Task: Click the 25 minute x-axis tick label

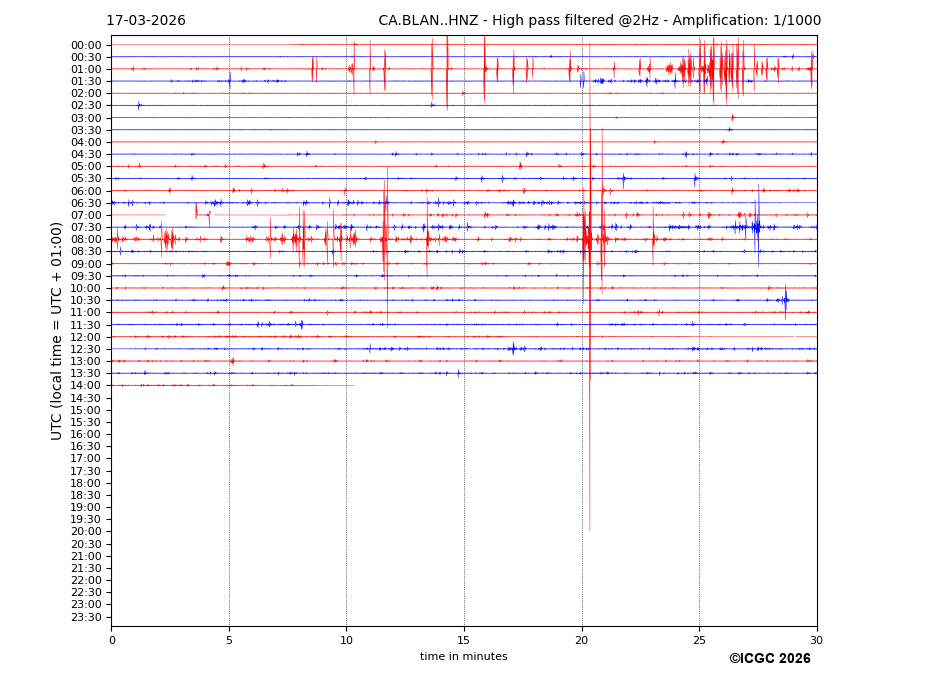Action: coord(699,640)
